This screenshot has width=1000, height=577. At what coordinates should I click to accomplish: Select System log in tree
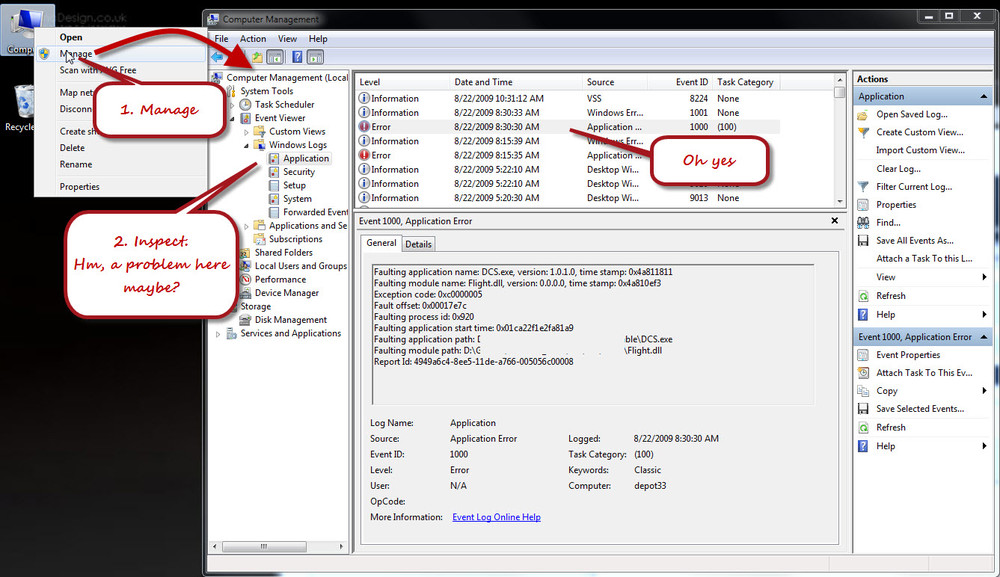click(297, 198)
